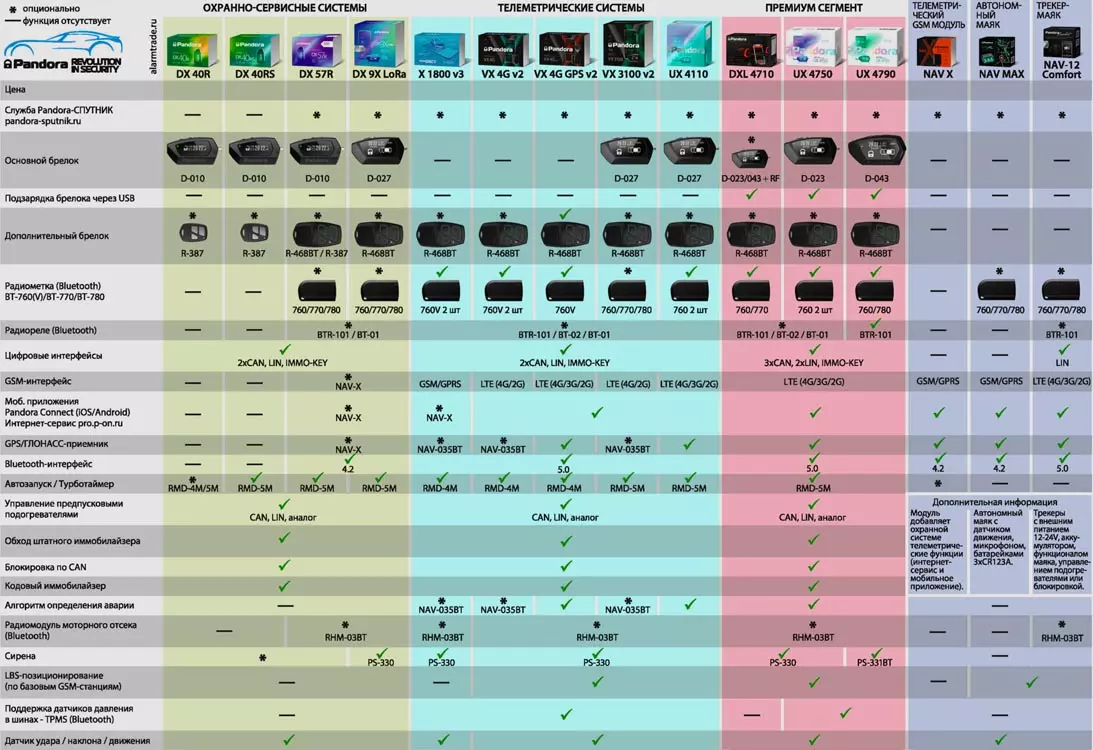Click the 'Цена' row label
The width and height of the screenshot is (1093, 750).
coord(15,89)
